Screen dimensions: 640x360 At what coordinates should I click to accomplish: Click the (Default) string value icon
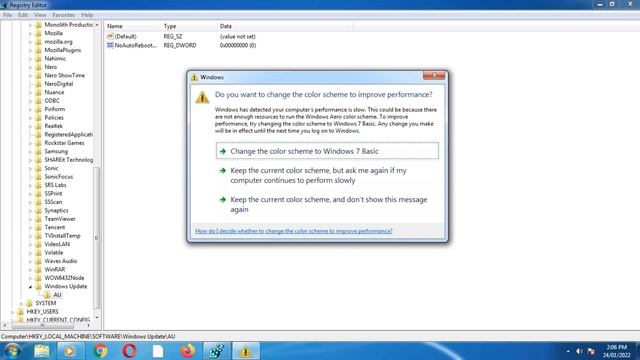point(110,36)
